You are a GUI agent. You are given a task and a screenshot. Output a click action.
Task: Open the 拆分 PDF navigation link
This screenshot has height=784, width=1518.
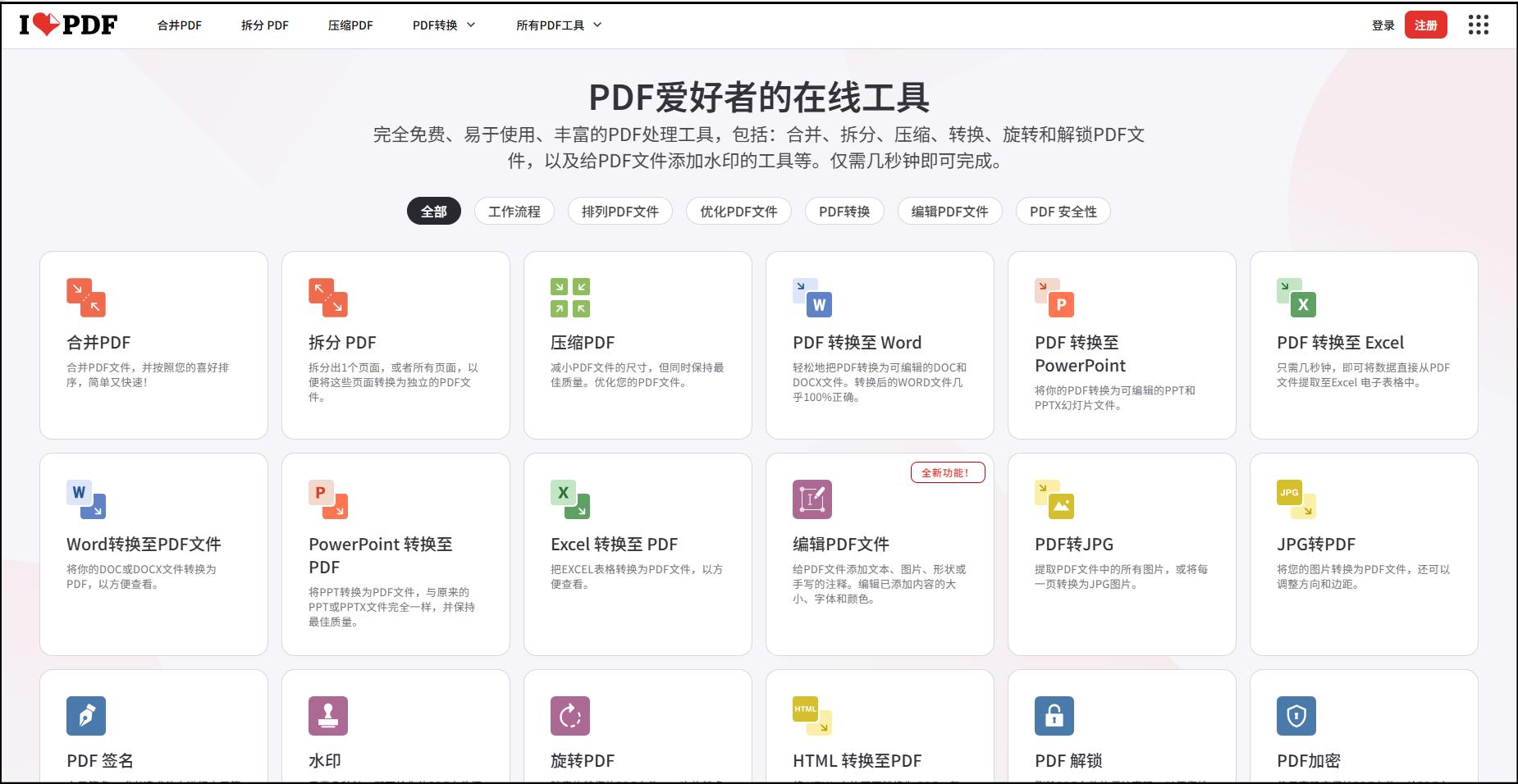click(x=265, y=25)
